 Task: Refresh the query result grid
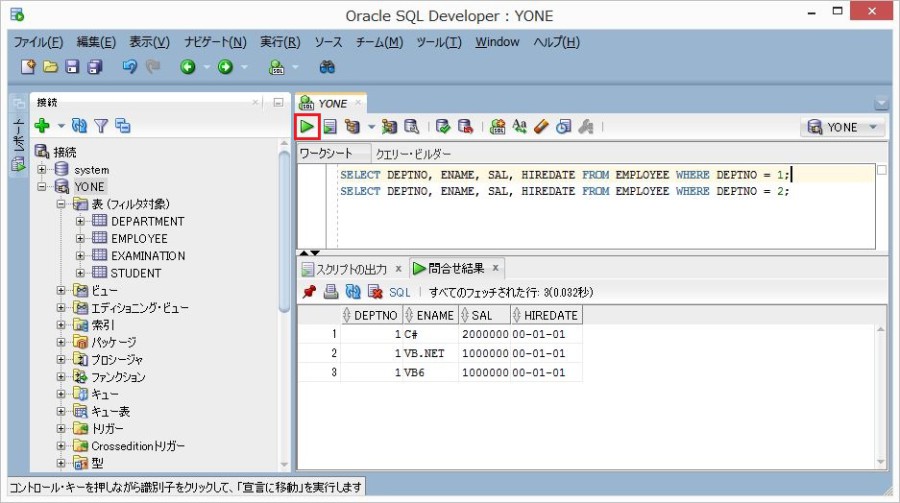coord(353,292)
